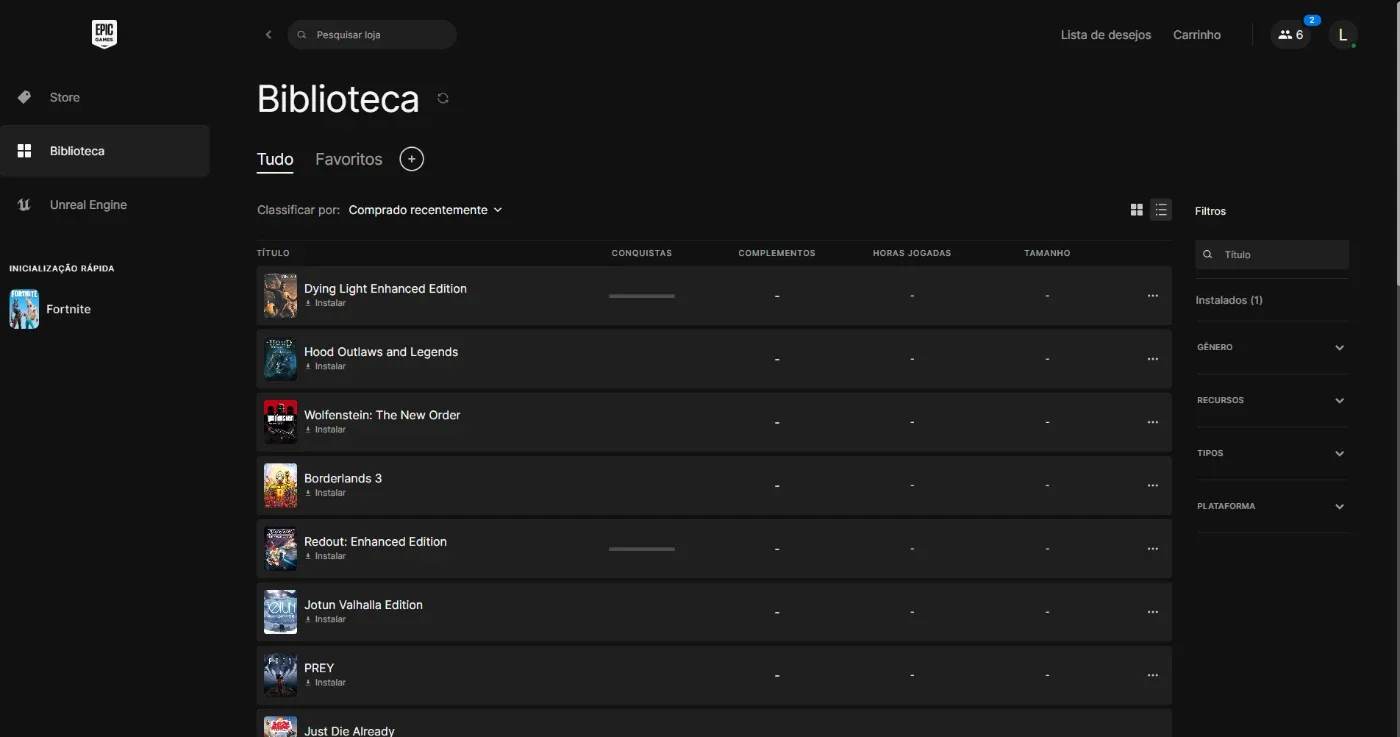This screenshot has height=737, width=1400.
Task: Add a new collection with plus icon
Action: pos(411,159)
